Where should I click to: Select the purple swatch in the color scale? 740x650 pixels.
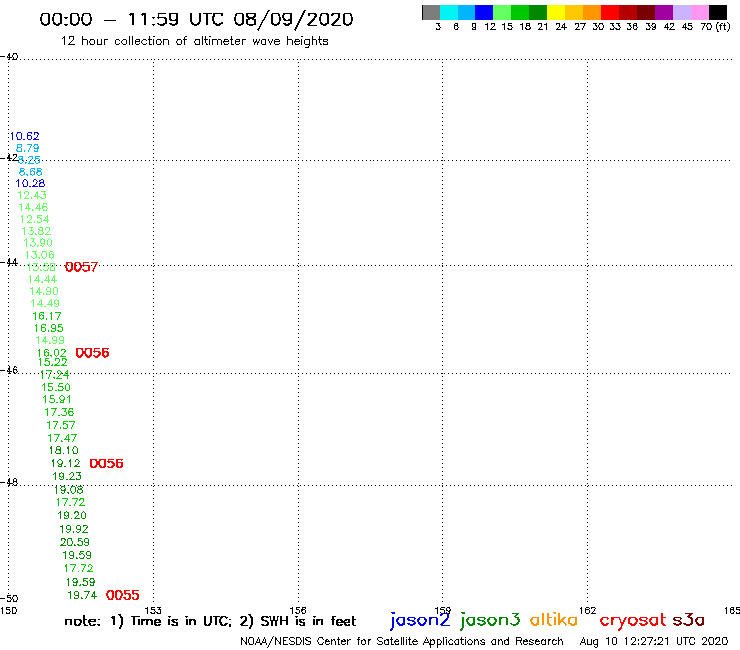click(664, 12)
